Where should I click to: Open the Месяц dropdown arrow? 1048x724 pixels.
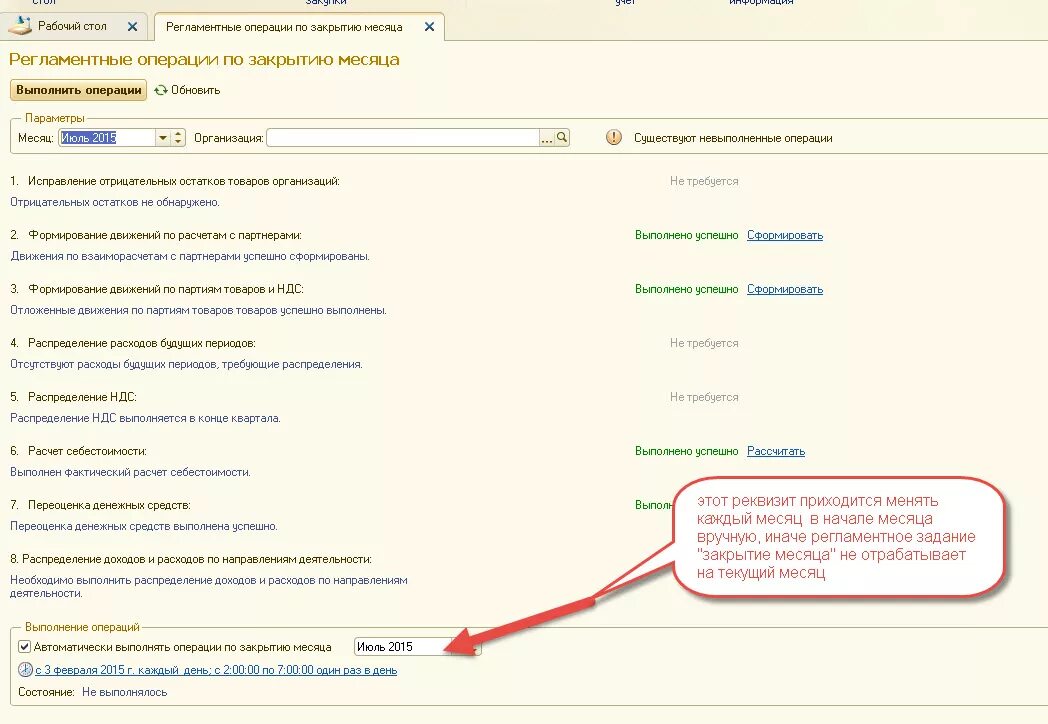(x=162, y=138)
